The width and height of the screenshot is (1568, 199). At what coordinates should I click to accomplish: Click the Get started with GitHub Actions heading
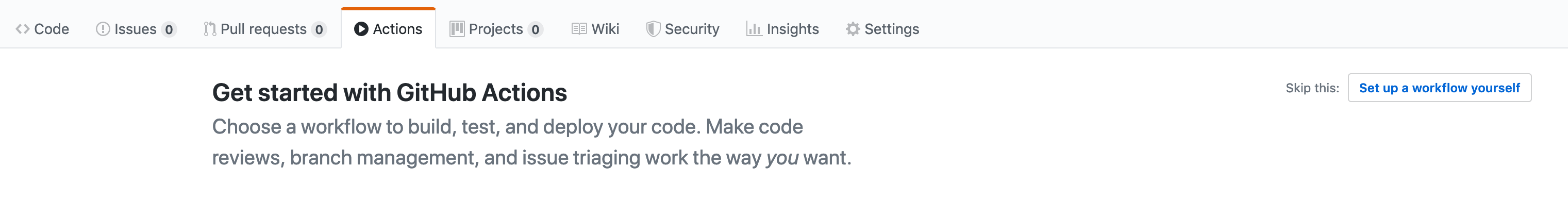tap(390, 93)
